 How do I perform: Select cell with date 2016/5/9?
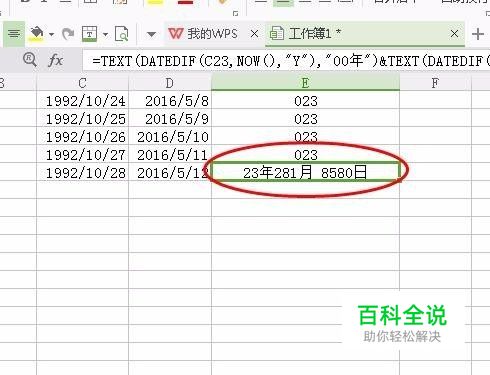tap(170, 119)
